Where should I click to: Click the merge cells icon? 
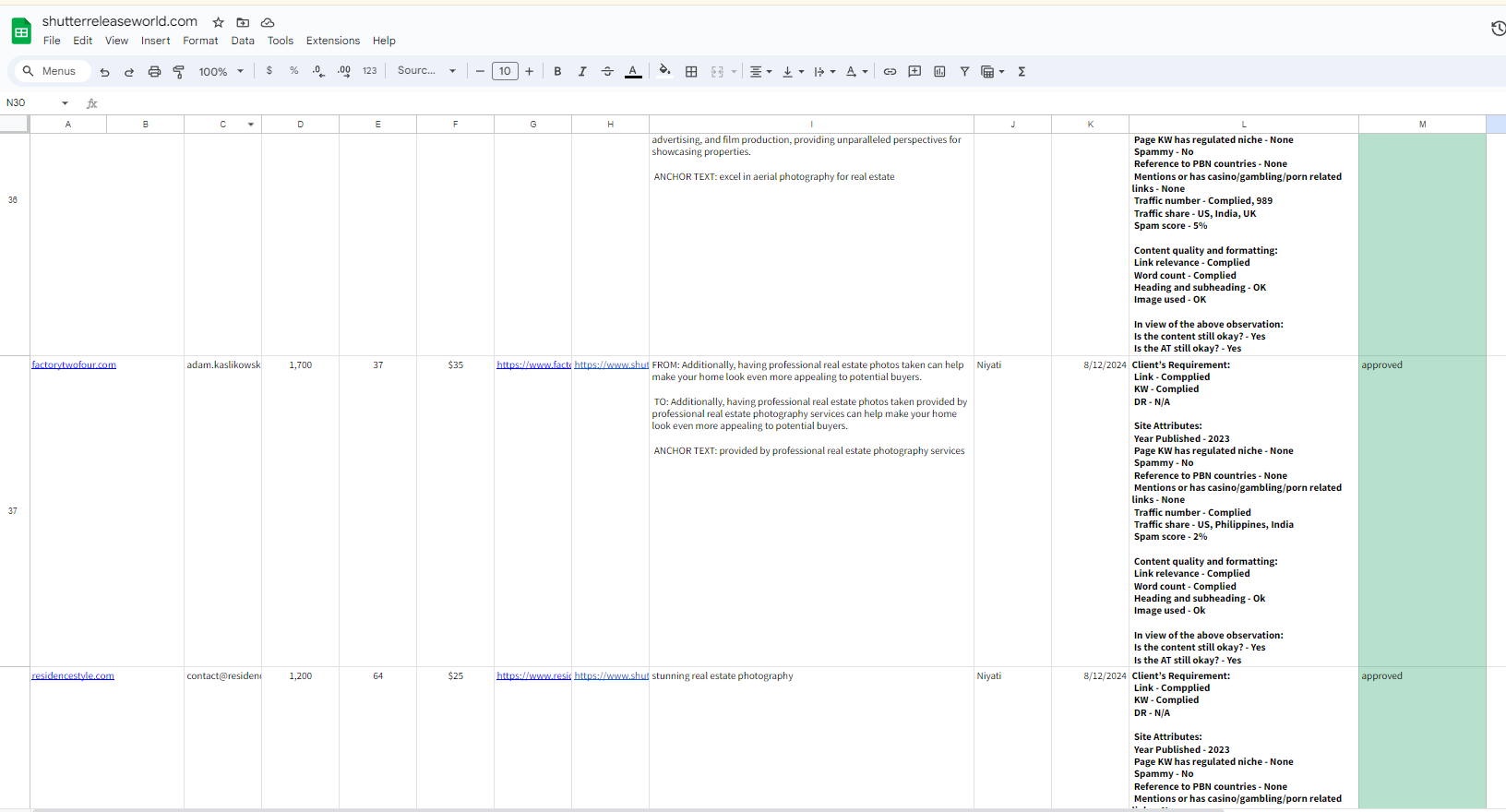[x=717, y=71]
